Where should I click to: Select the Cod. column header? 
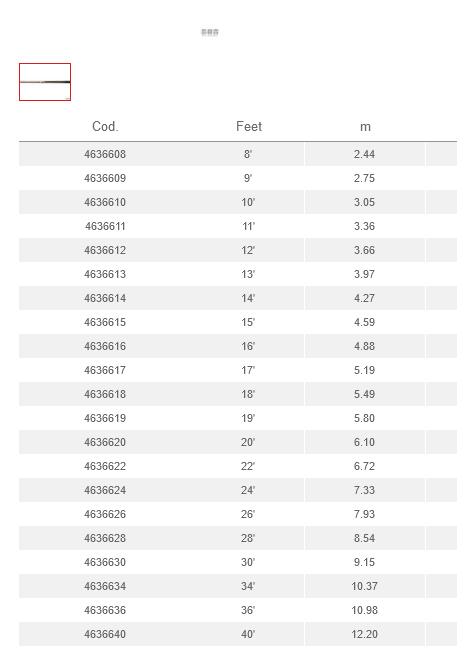pos(105,126)
